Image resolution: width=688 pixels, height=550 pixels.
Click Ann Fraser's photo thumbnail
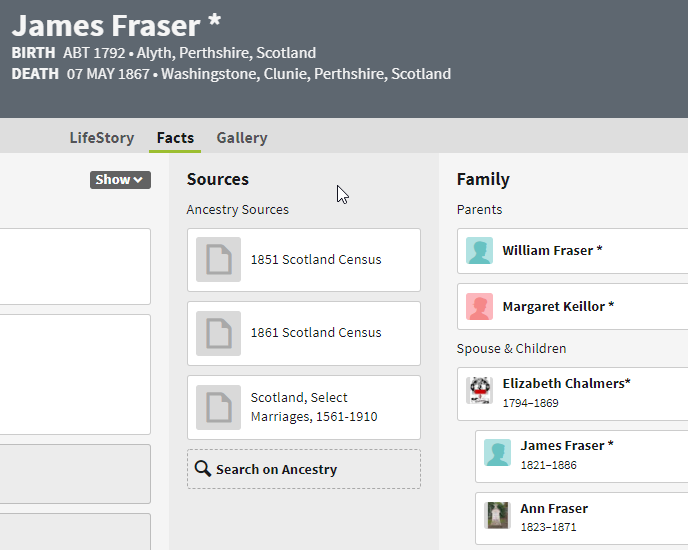coord(498,515)
